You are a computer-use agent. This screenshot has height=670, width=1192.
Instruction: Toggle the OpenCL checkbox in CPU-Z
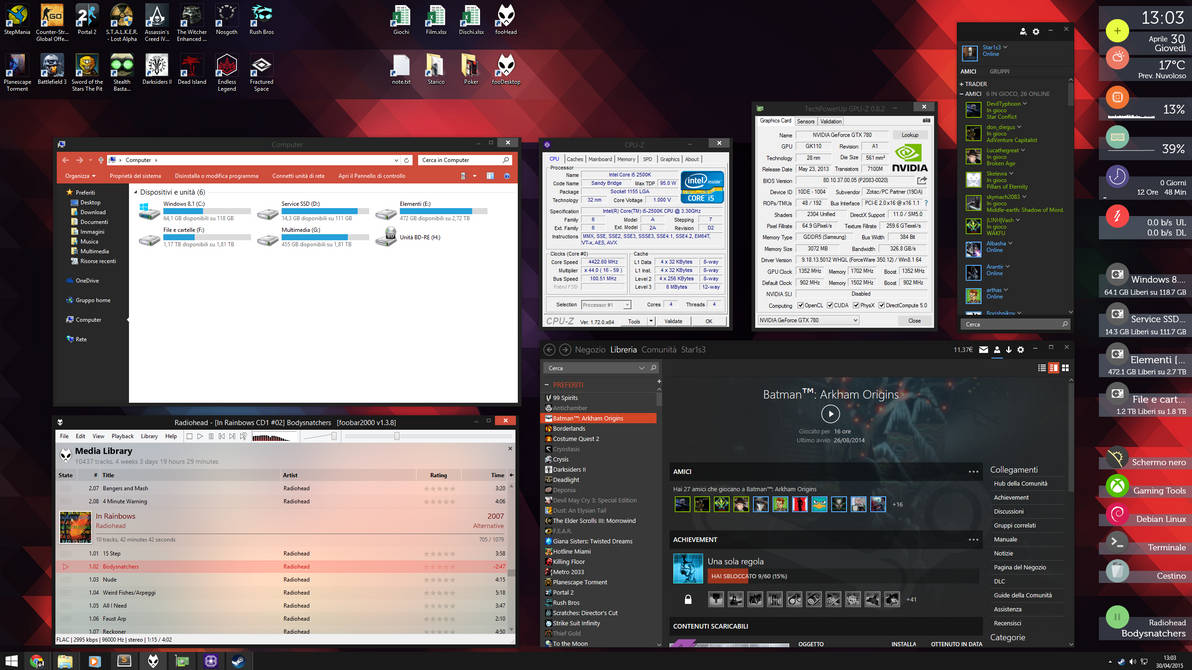point(800,305)
